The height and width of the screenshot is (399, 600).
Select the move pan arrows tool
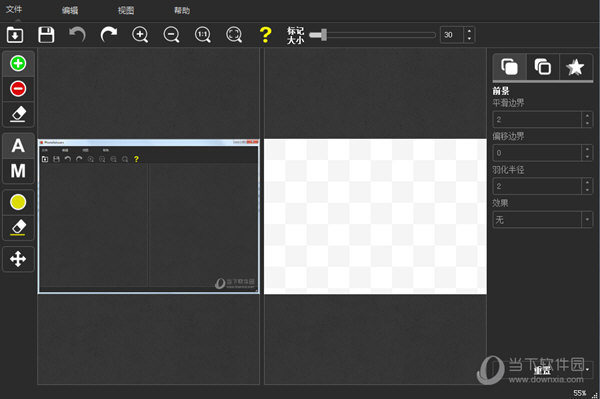click(x=18, y=259)
